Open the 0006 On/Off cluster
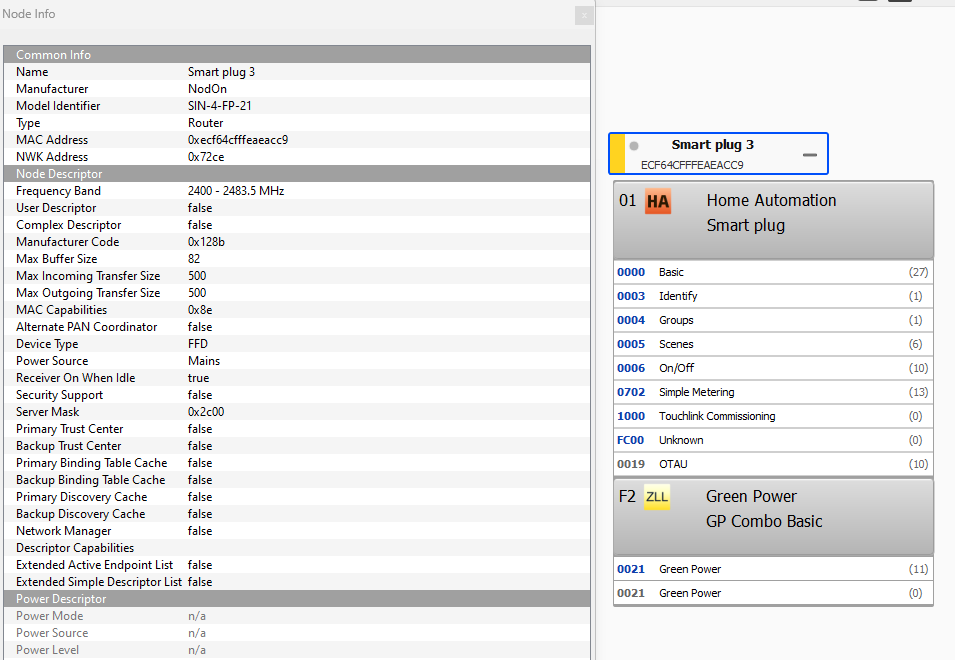The width and height of the screenshot is (955, 660). 773,368
